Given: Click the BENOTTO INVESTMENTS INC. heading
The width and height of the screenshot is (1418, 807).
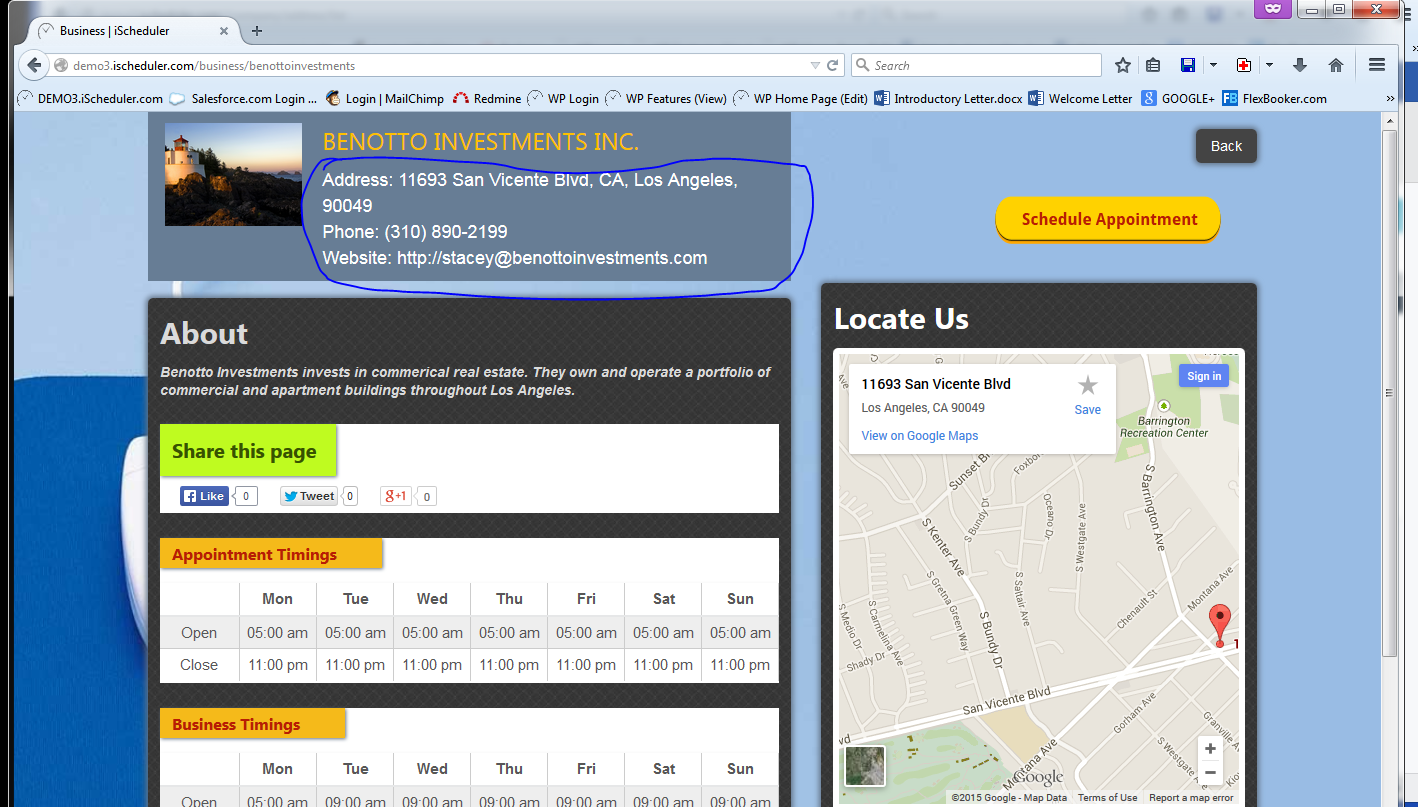Looking at the screenshot, I should point(480,142).
